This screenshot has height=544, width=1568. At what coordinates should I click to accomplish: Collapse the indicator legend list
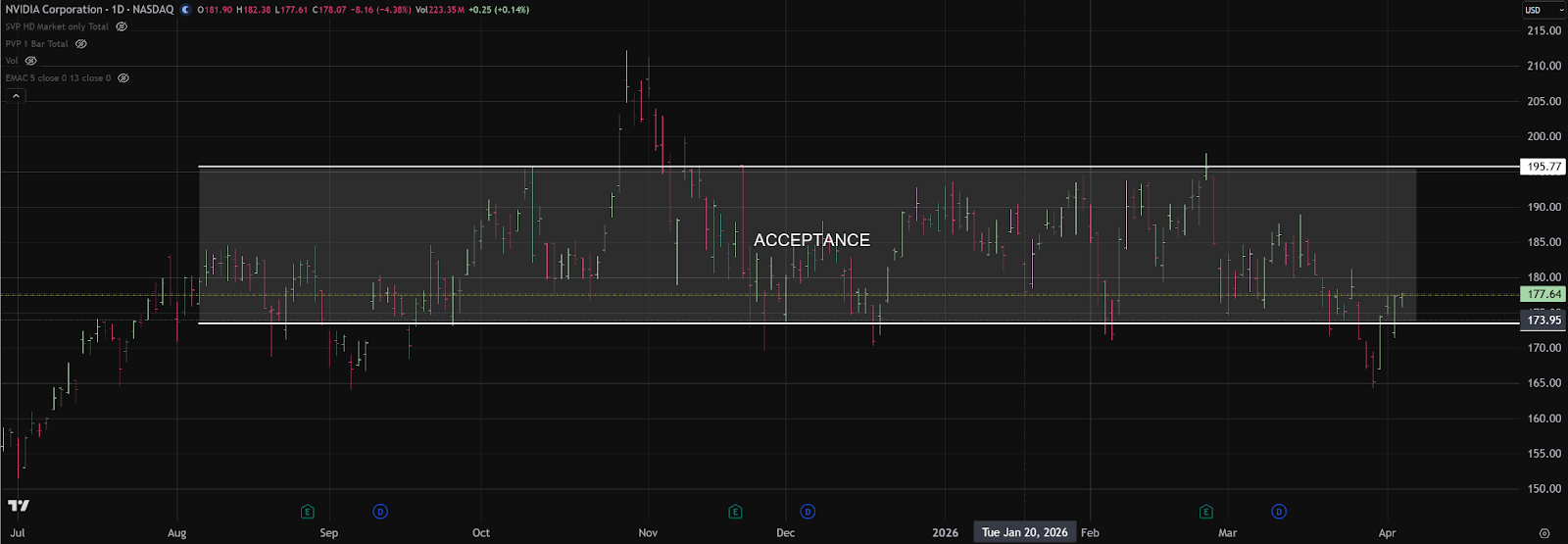[16, 96]
